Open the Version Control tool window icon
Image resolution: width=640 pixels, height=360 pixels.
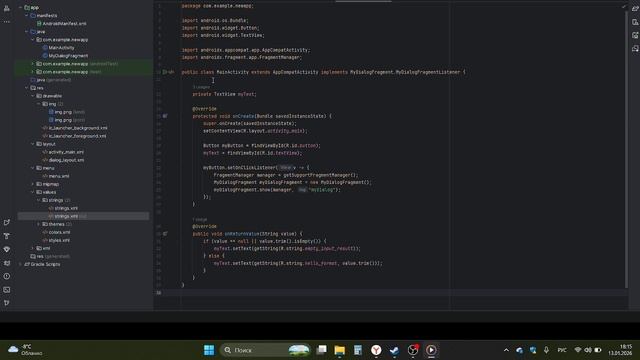7,303
